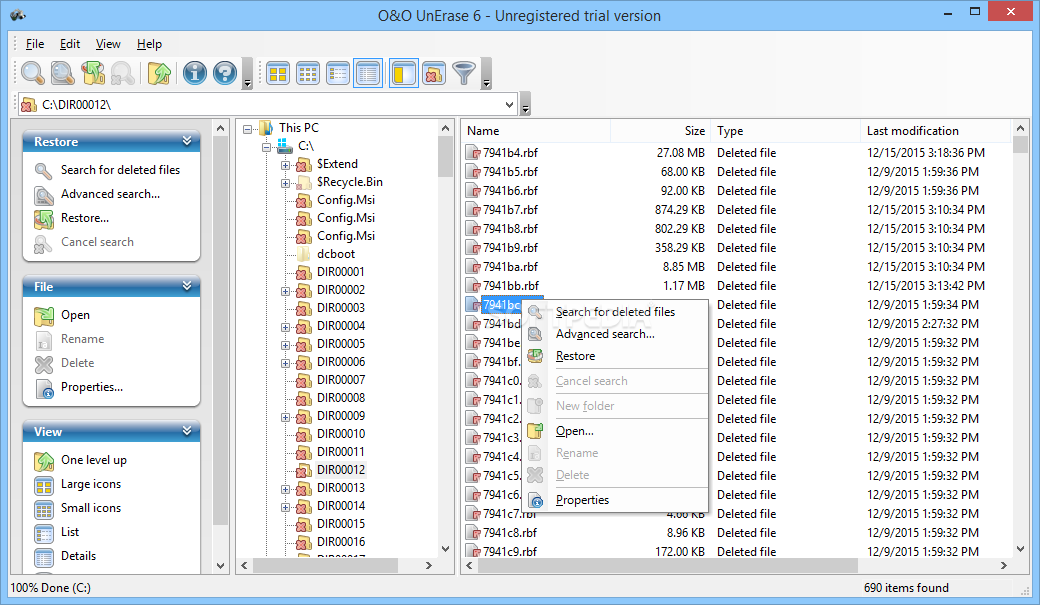The width and height of the screenshot is (1040, 605).
Task: Collapse the C:\ drive tree node
Action: (267, 147)
